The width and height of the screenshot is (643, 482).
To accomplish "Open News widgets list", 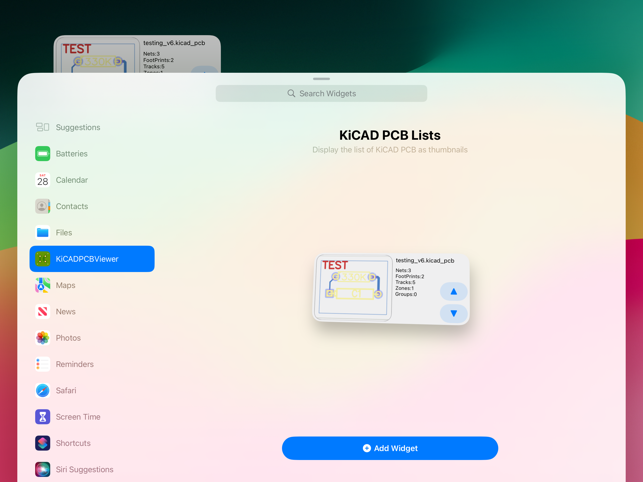I will [92, 311].
